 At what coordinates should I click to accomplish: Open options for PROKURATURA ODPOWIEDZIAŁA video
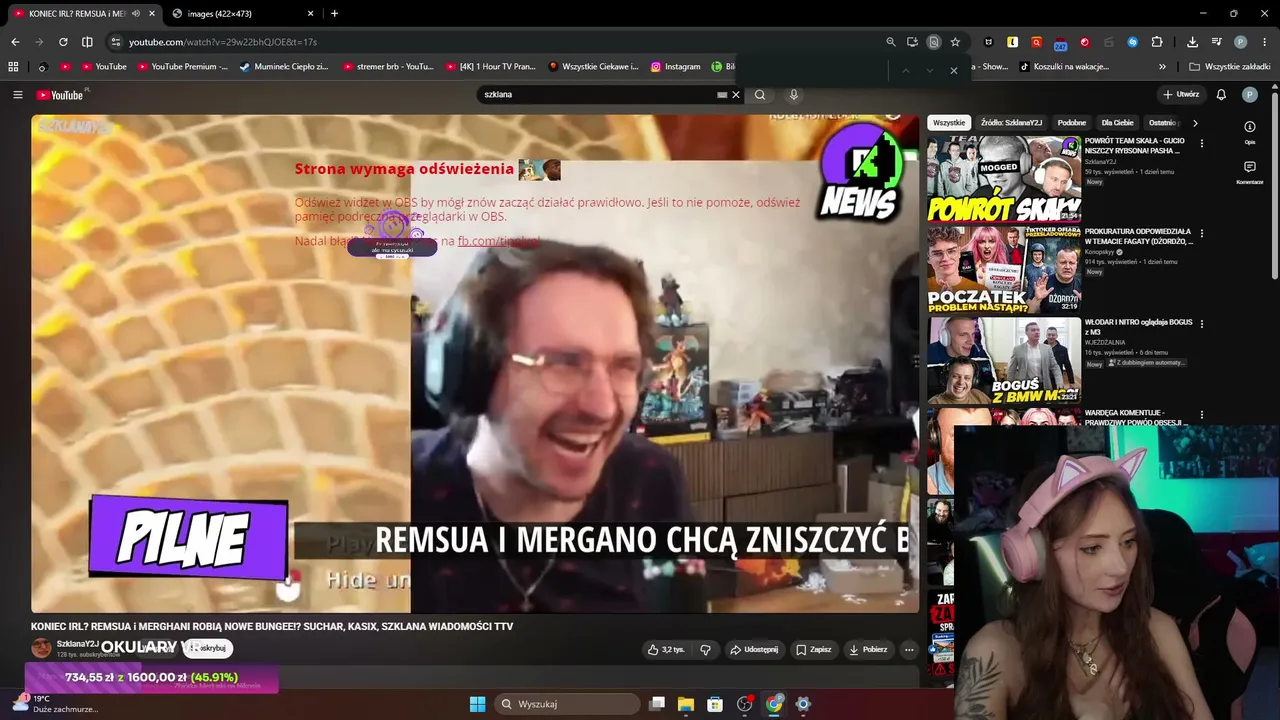tap(1202, 234)
